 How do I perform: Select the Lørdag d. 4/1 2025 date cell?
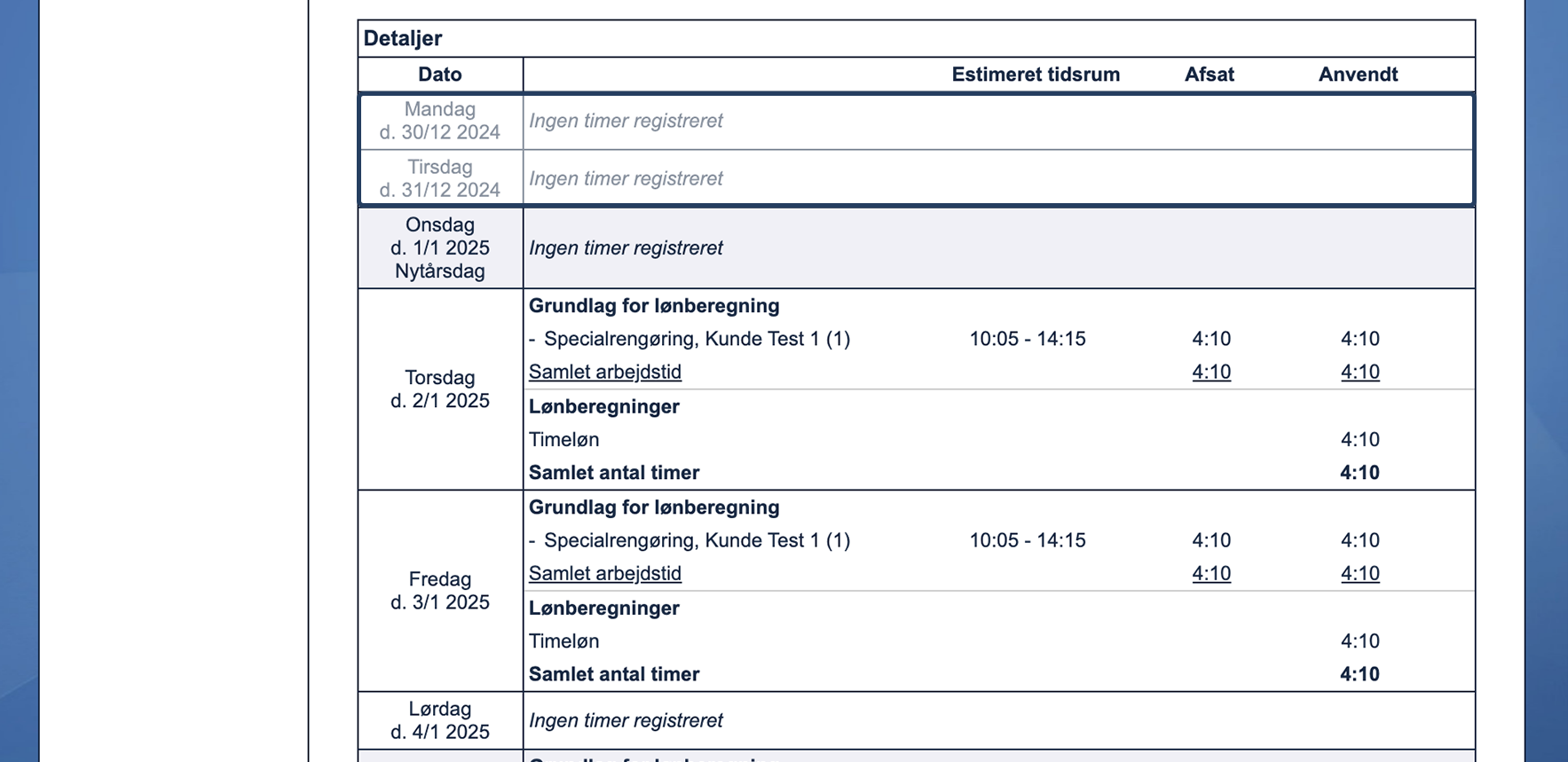tap(440, 720)
